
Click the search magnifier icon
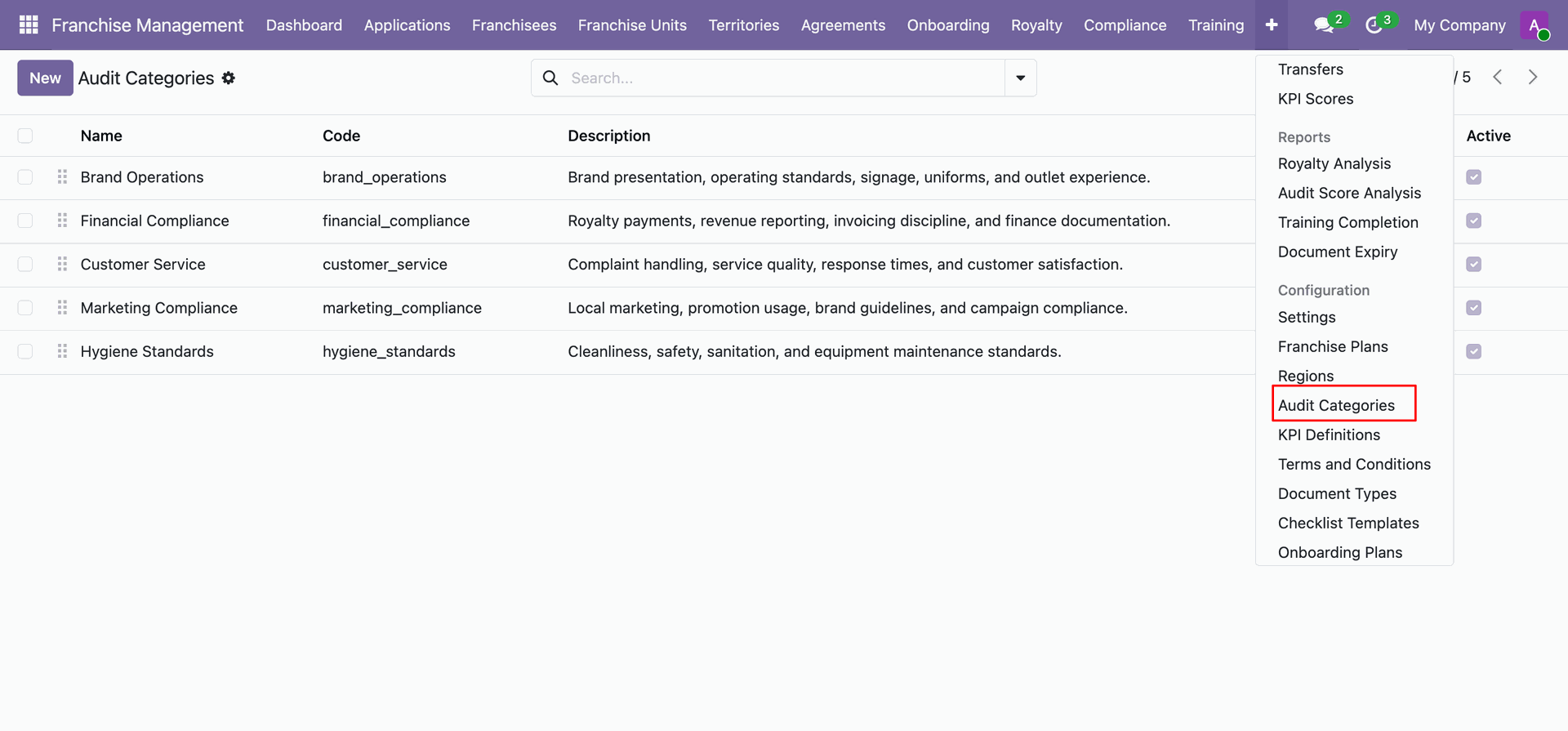pyautogui.click(x=550, y=78)
